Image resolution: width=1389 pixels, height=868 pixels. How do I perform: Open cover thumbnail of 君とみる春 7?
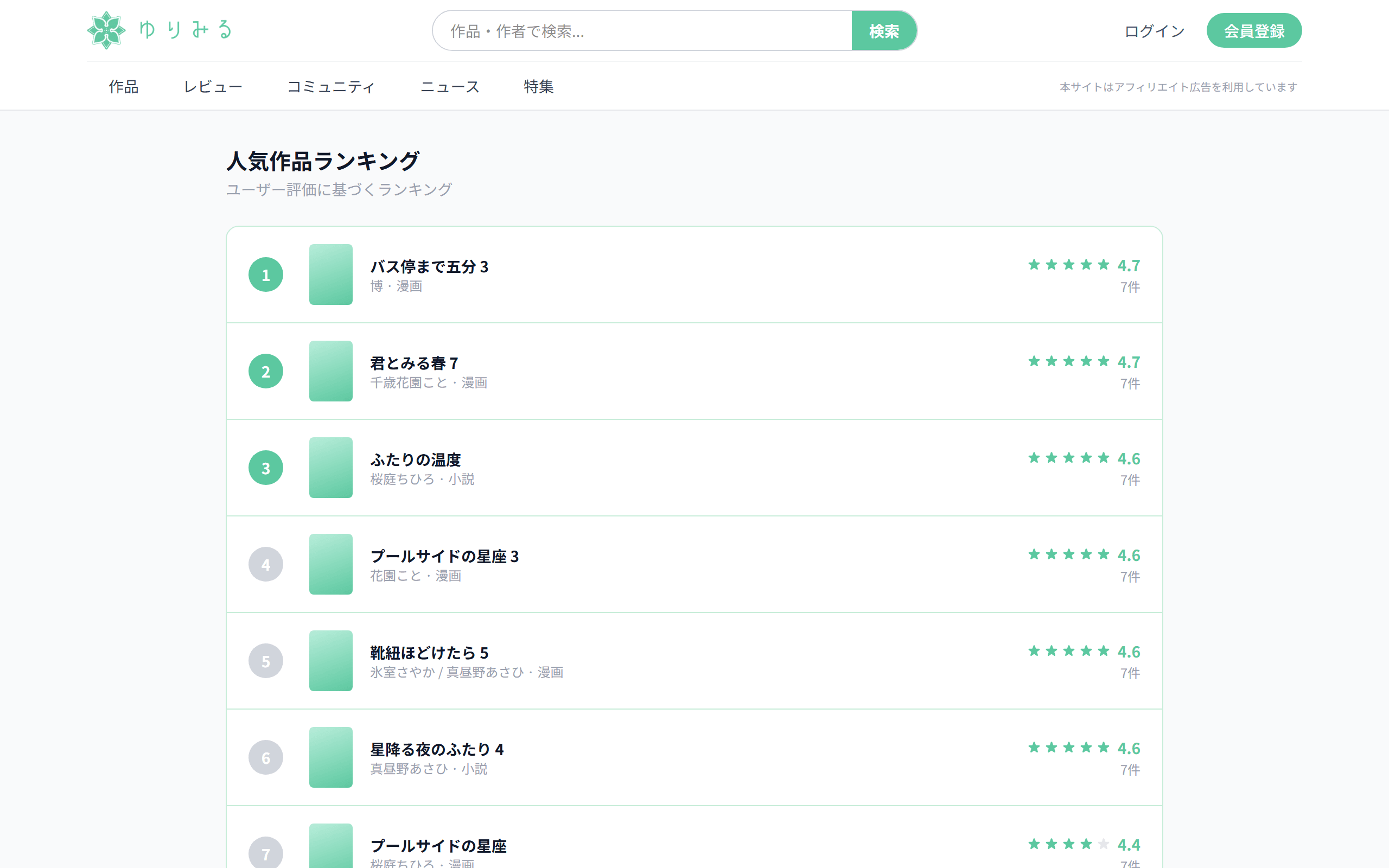click(x=330, y=372)
